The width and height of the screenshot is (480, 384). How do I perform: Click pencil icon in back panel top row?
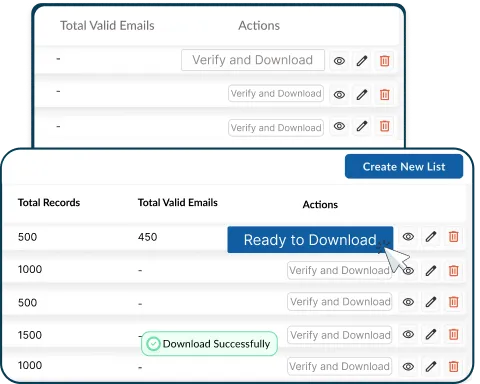[x=362, y=61]
